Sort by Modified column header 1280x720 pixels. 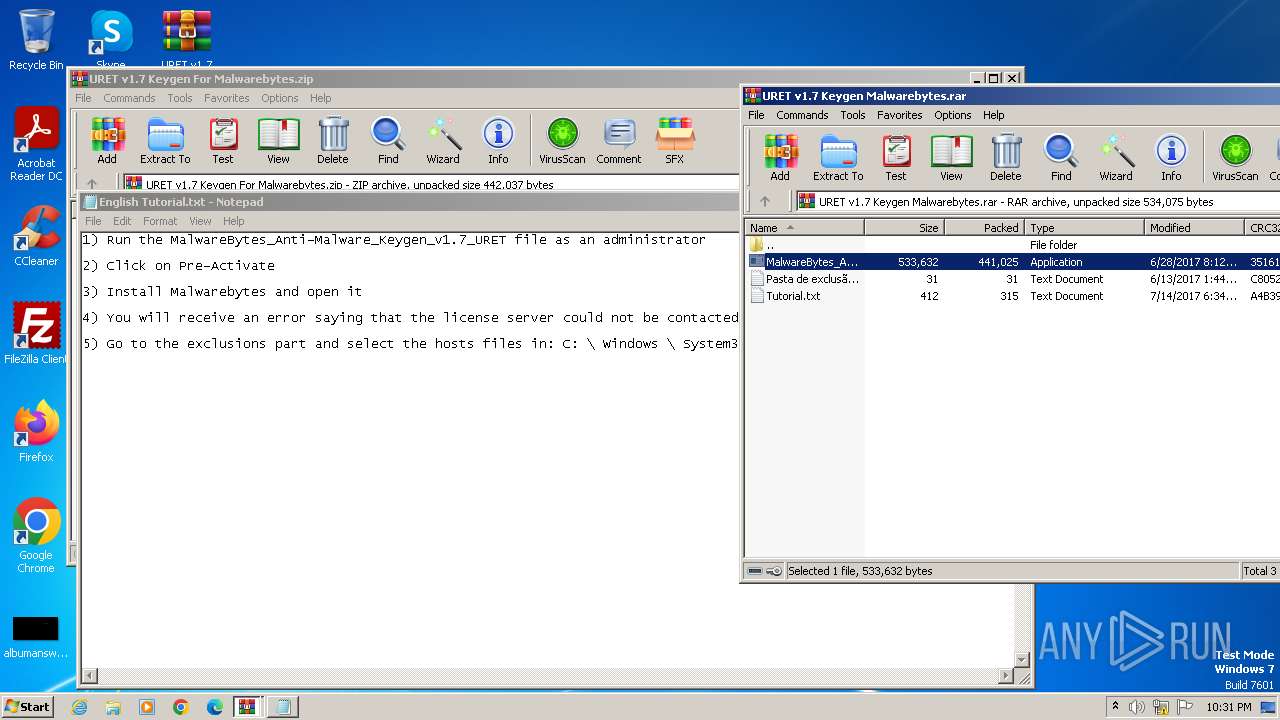coord(1194,228)
